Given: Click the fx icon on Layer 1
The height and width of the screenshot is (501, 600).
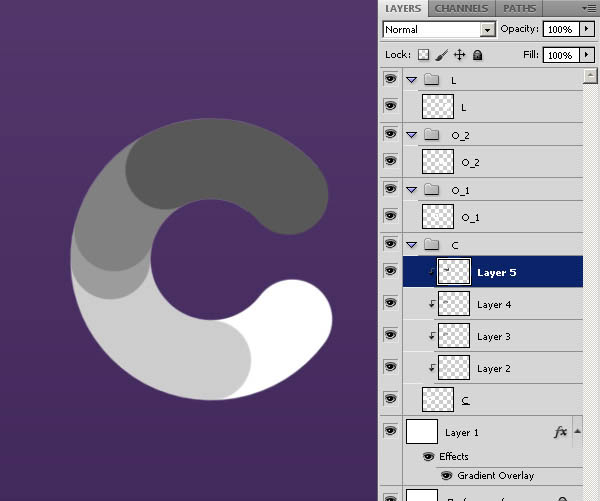Looking at the screenshot, I should [x=560, y=432].
